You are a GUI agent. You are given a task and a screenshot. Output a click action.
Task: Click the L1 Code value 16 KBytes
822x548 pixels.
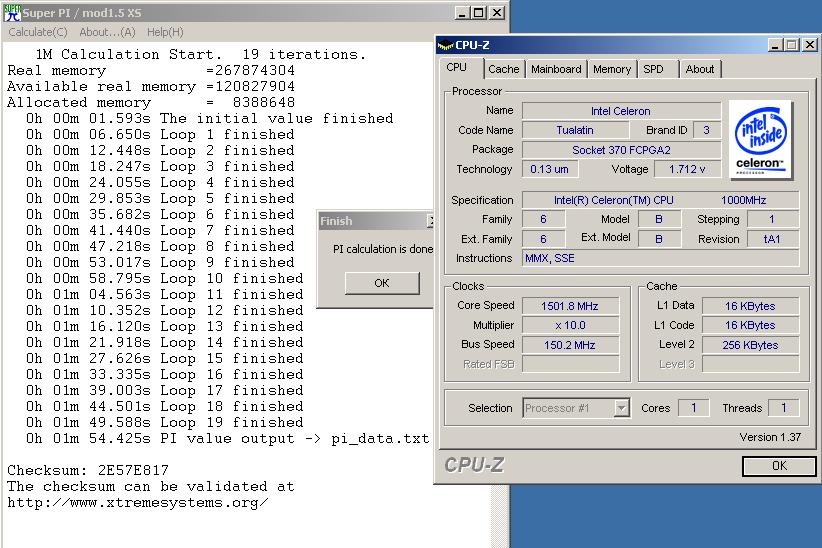(750, 325)
